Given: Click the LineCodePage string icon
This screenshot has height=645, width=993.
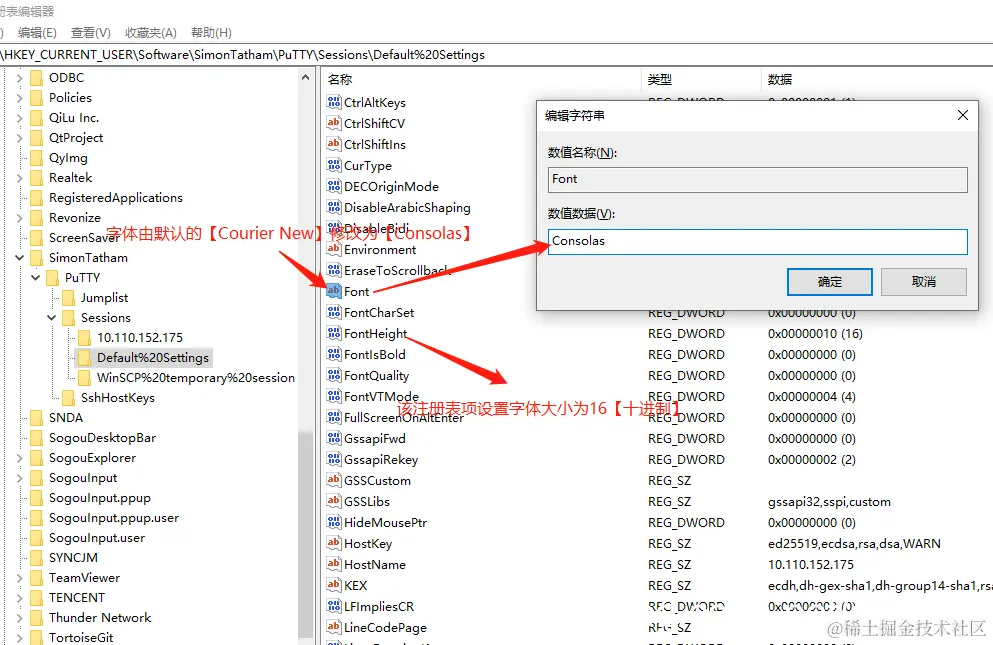Looking at the screenshot, I should point(334,627).
